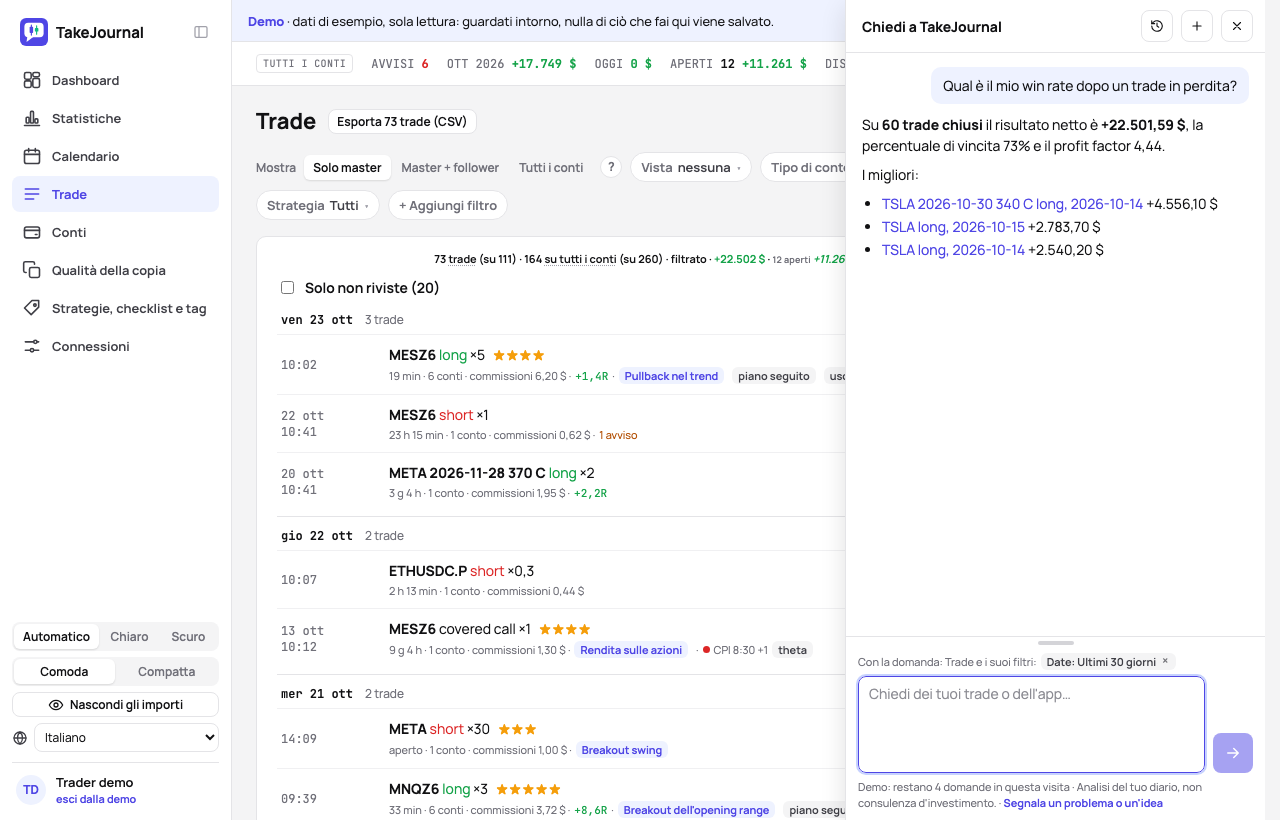This screenshot has width=1280, height=820.
Task: Click '+ Aggiungi filtro' button
Action: [448, 205]
